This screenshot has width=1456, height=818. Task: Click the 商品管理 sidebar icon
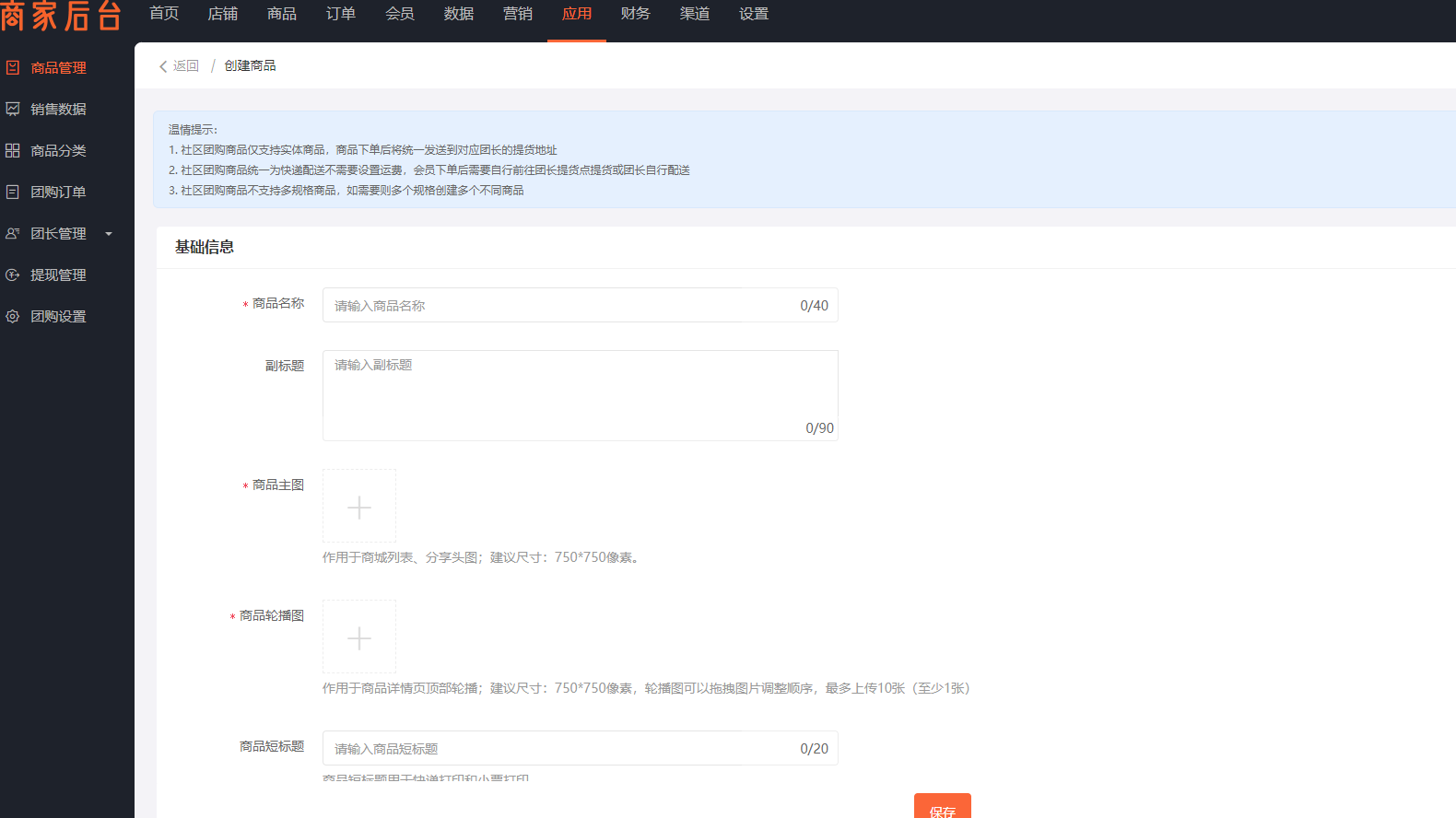pyautogui.click(x=13, y=67)
